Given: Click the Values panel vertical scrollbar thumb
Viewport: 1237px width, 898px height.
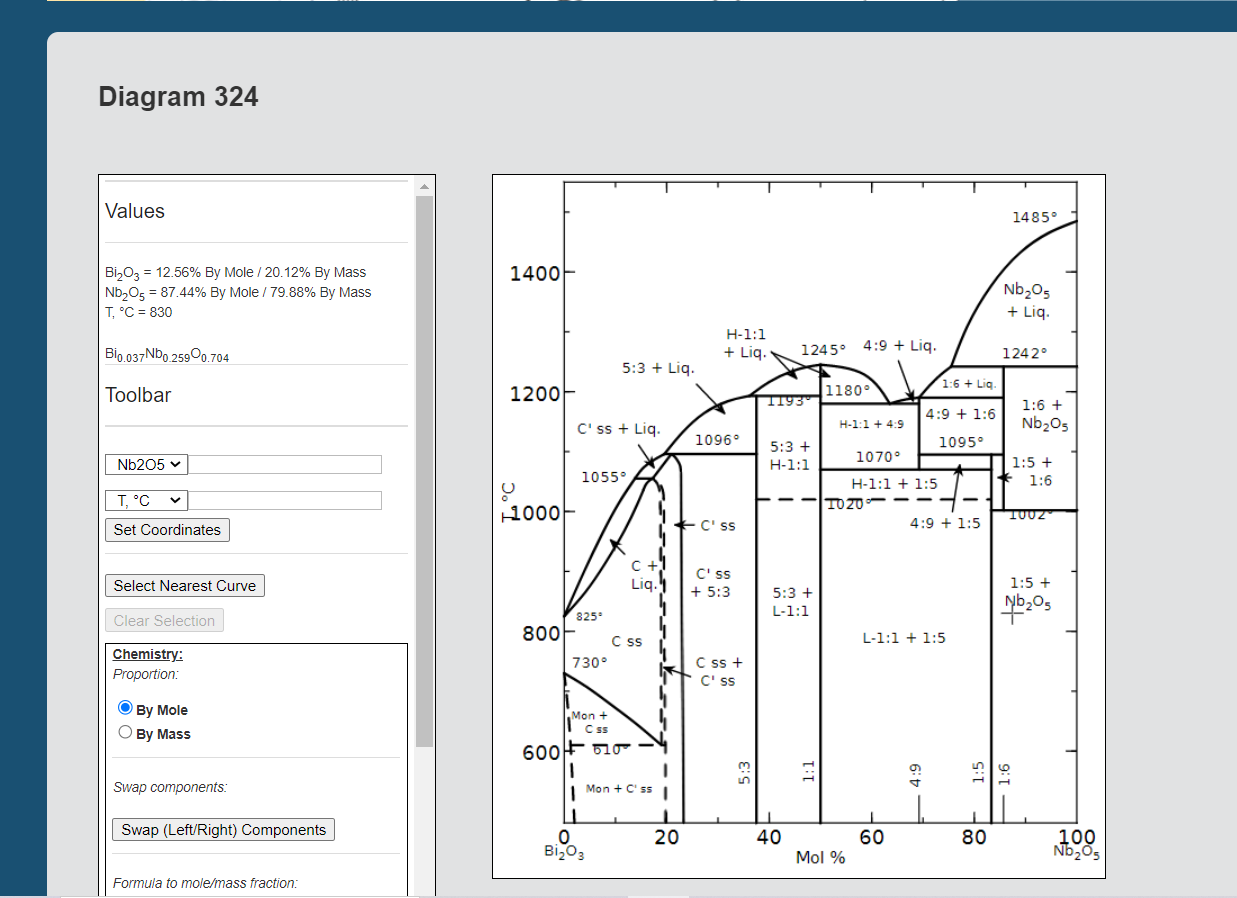Looking at the screenshot, I should click(x=424, y=470).
